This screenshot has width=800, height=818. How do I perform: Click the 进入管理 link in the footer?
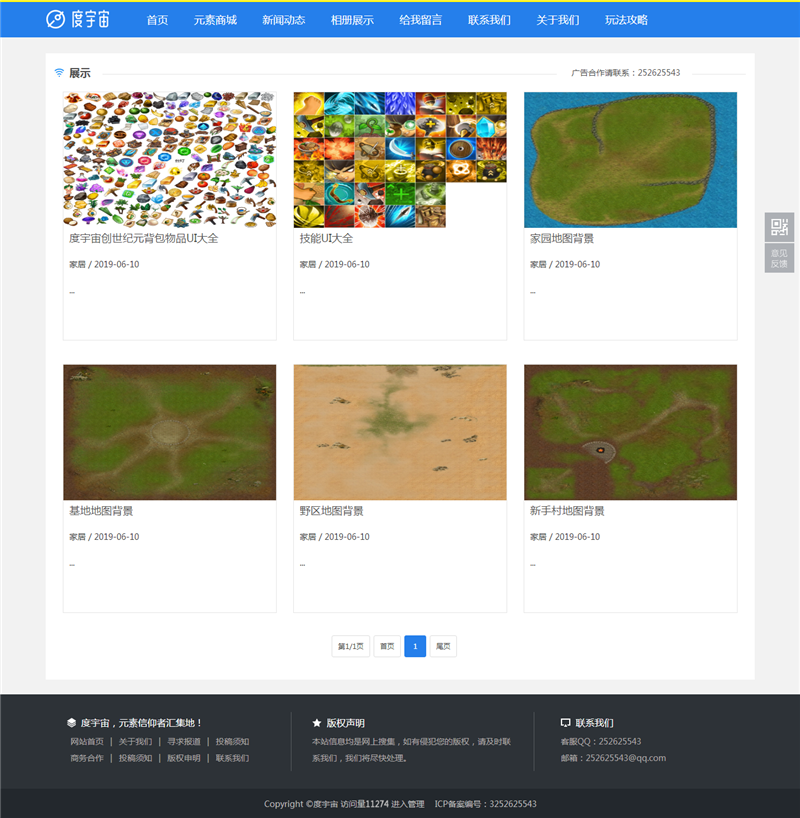[x=407, y=804]
